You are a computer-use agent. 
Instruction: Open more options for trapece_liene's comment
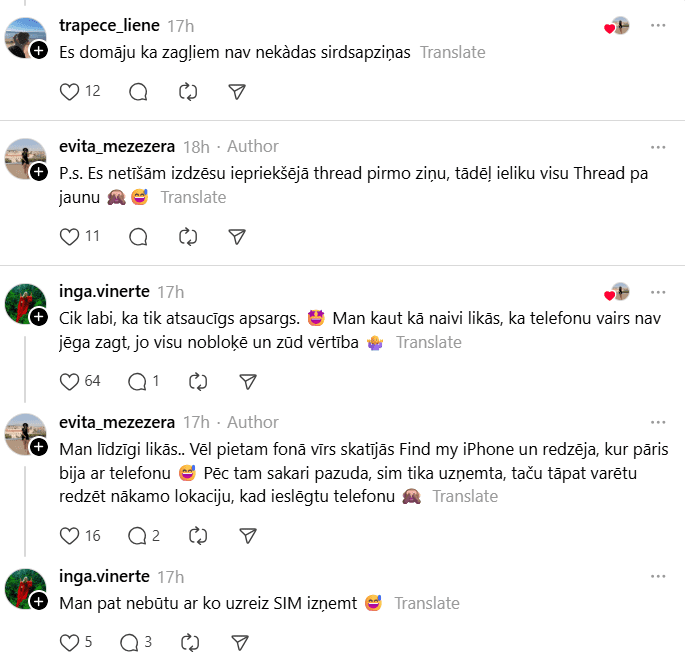coord(657,25)
